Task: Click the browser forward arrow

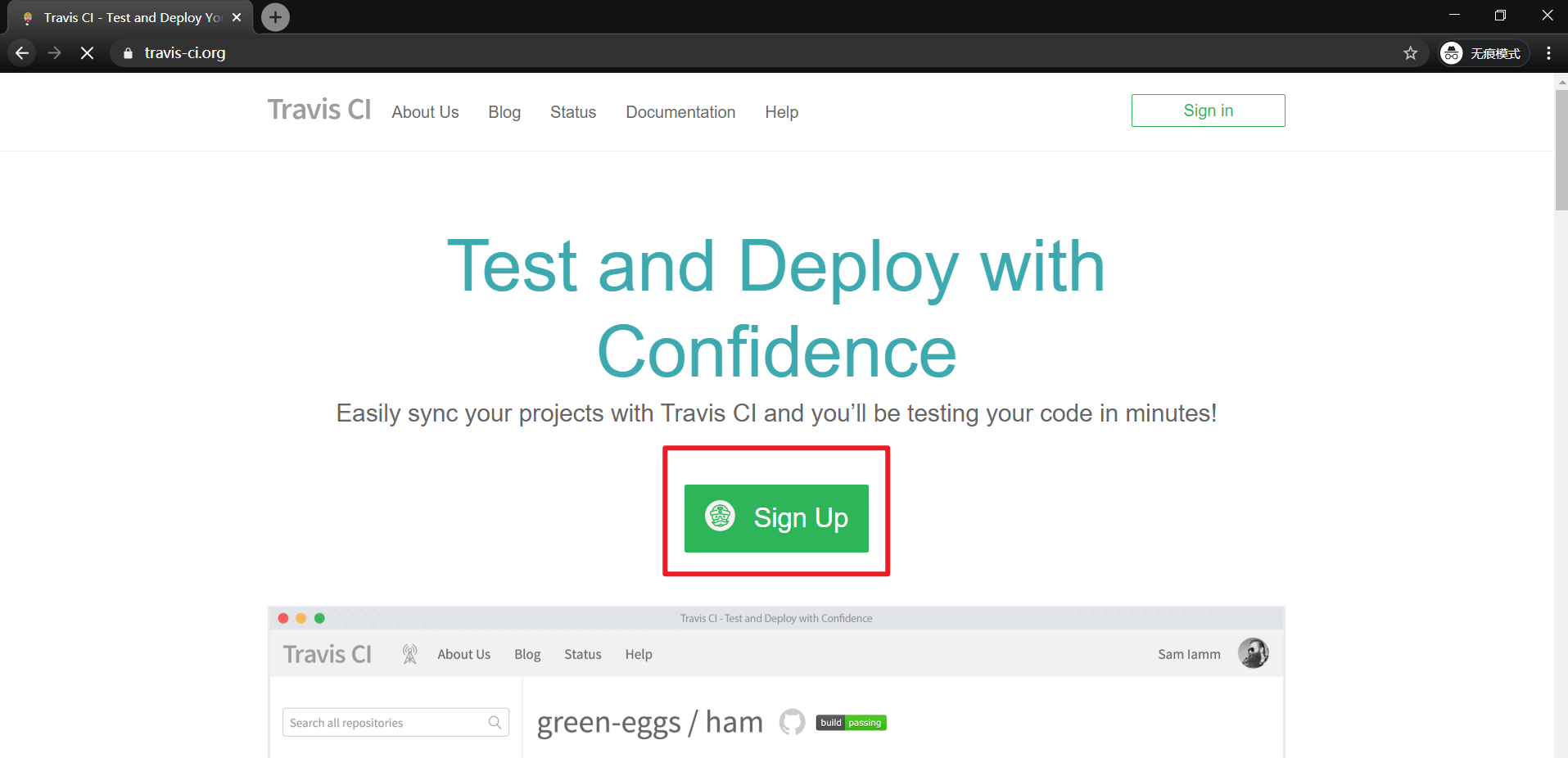Action: point(55,53)
